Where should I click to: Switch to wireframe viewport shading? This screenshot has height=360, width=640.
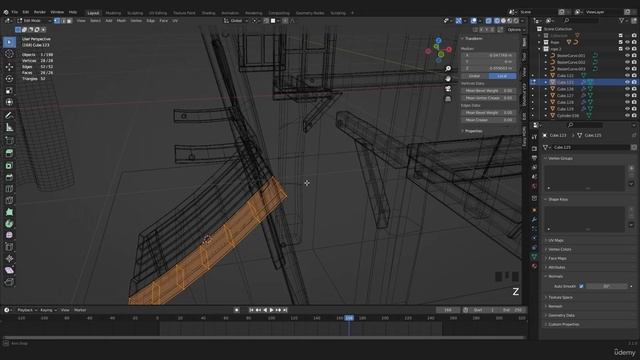(497, 20)
